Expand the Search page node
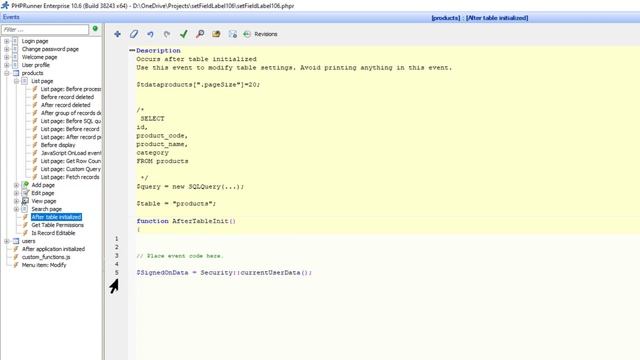The width and height of the screenshot is (640, 360). tap(16, 209)
